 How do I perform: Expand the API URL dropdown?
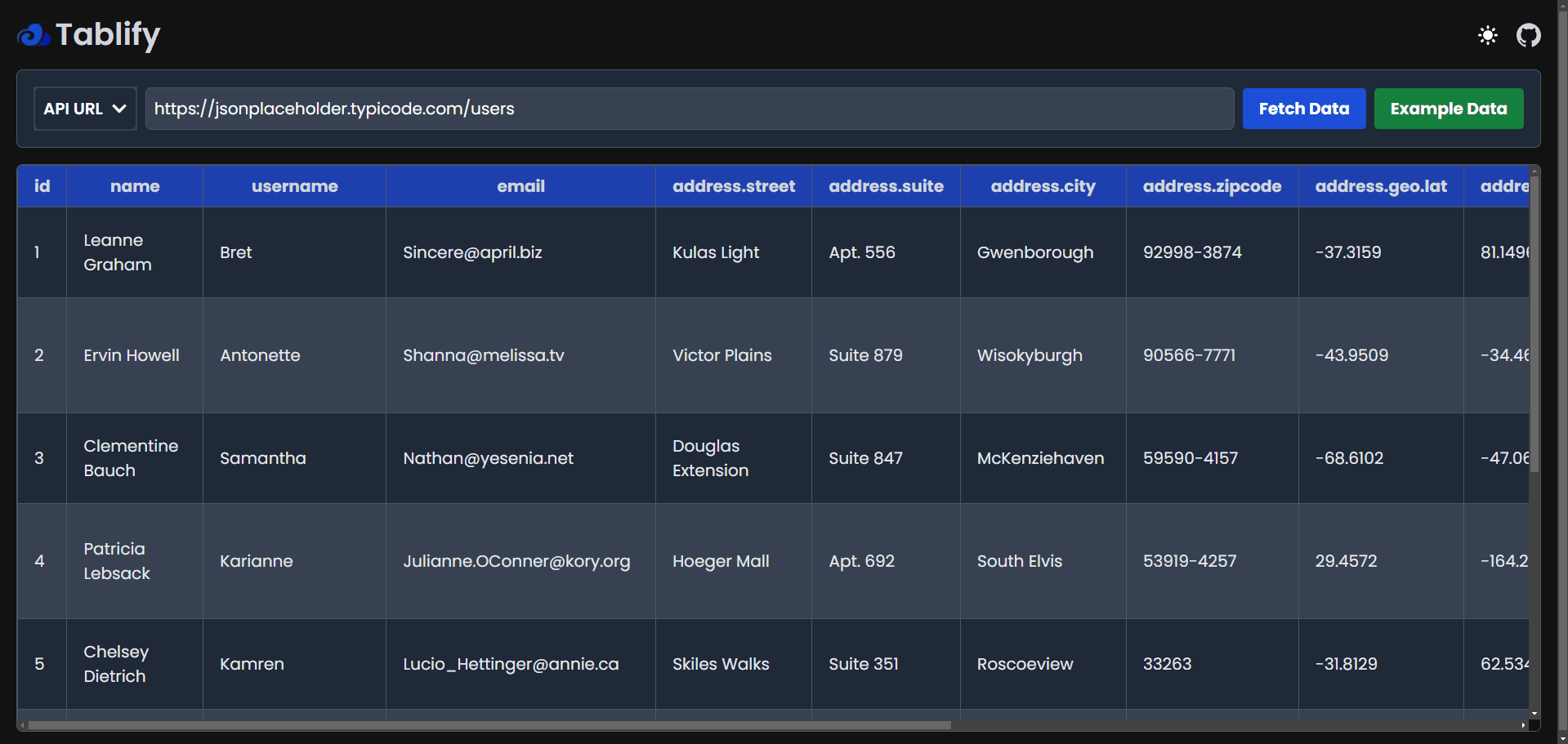(x=85, y=109)
